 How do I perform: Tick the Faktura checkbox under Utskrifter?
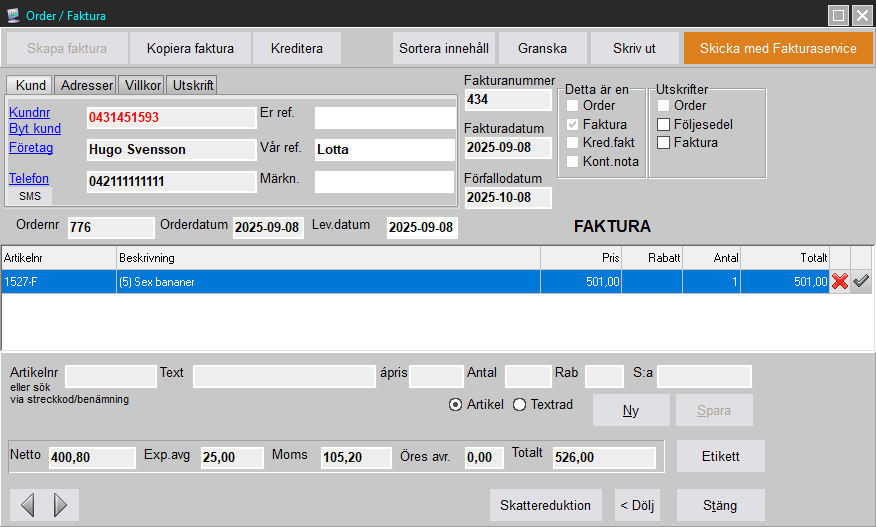pos(663,143)
